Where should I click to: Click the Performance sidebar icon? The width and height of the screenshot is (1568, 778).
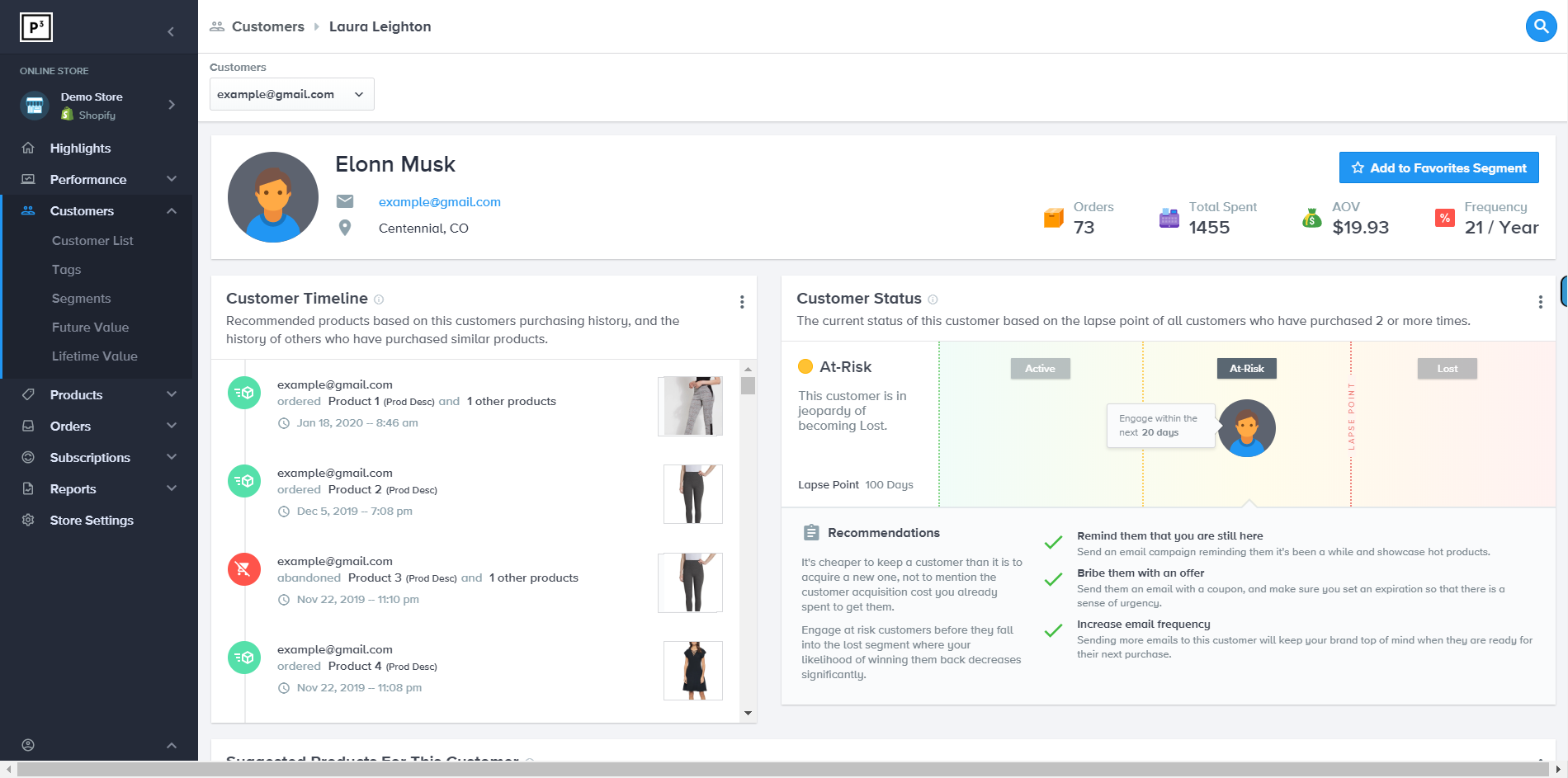(27, 179)
